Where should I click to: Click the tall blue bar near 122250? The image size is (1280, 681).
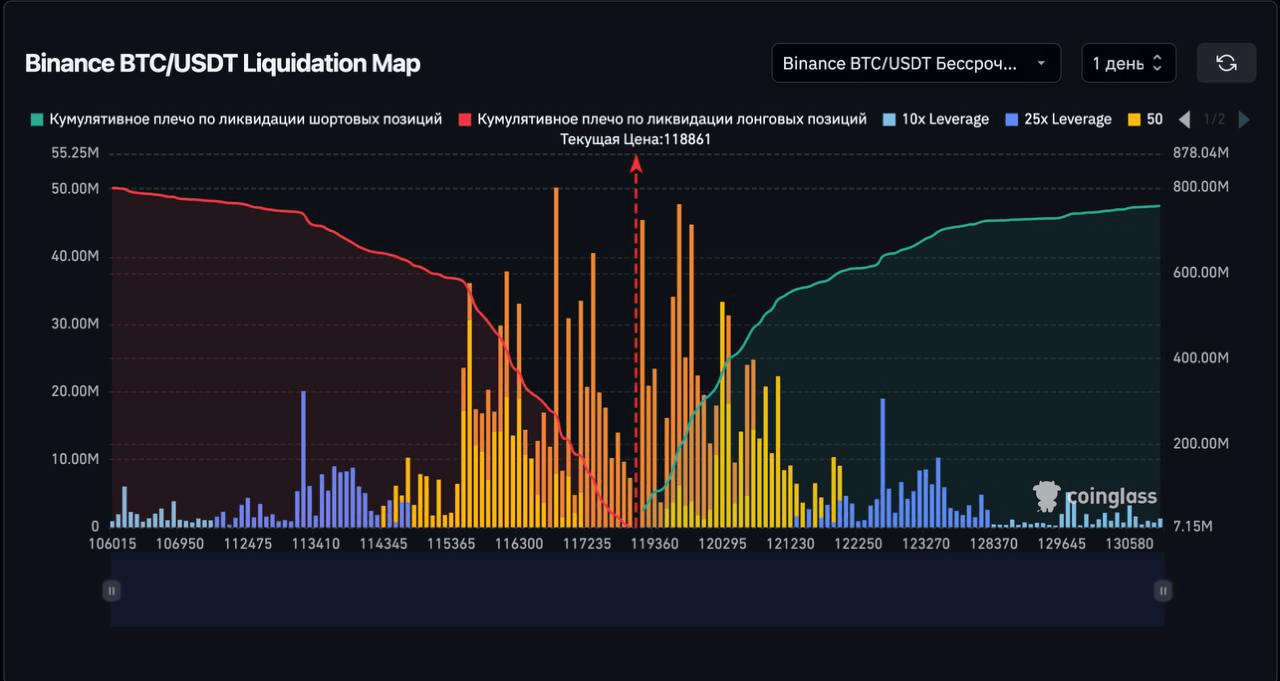point(883,463)
